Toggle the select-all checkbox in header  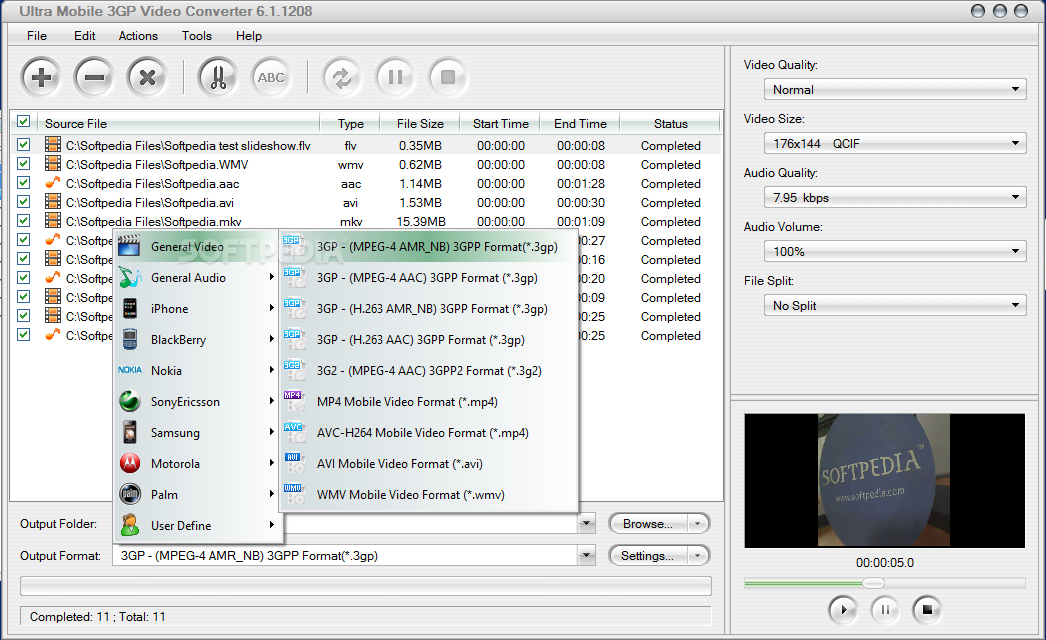pos(24,121)
